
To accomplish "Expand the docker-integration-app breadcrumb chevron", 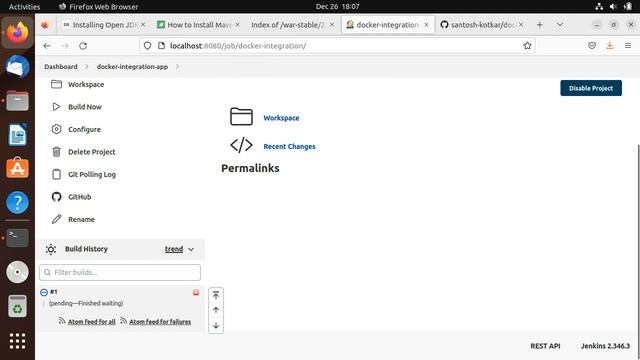I will tap(177, 67).
